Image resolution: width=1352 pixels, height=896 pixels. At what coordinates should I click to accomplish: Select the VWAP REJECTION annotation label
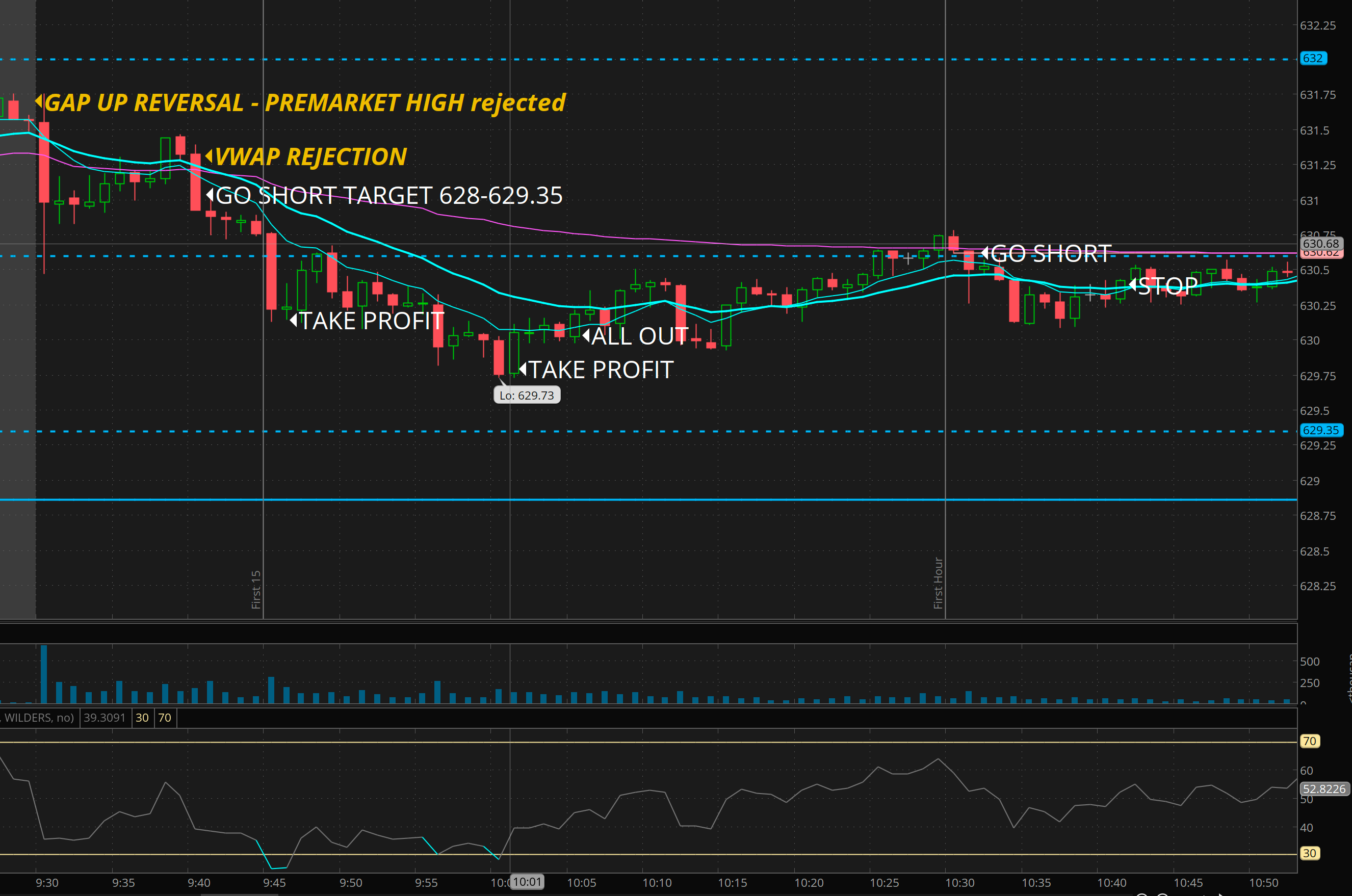point(310,157)
